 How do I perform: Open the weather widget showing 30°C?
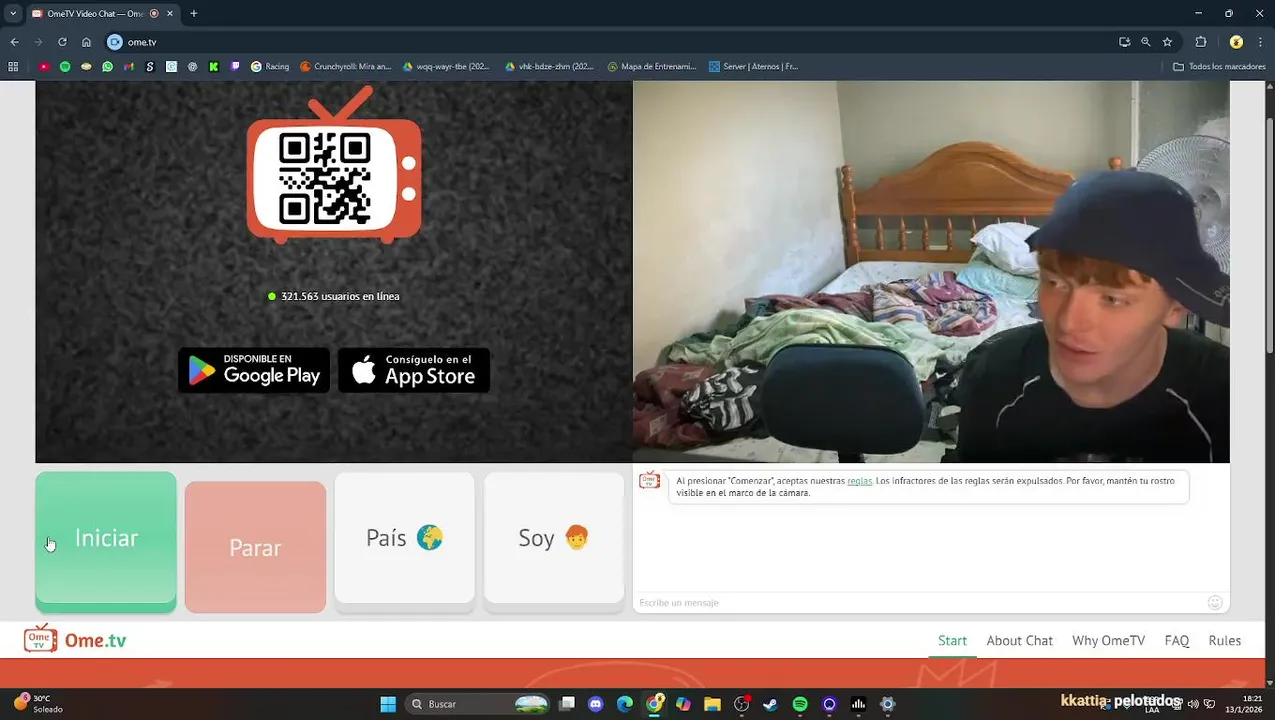38,704
